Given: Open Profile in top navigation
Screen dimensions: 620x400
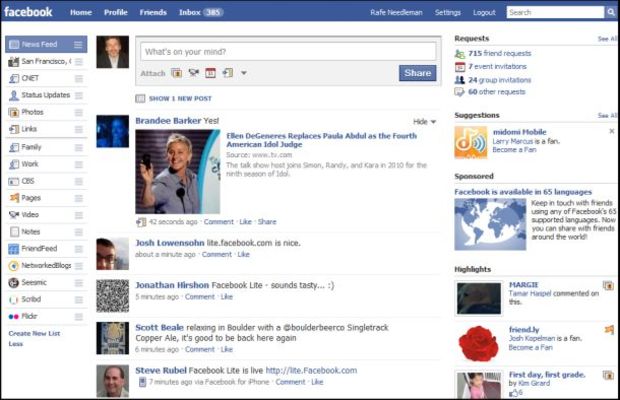Looking at the screenshot, I should [x=115, y=12].
